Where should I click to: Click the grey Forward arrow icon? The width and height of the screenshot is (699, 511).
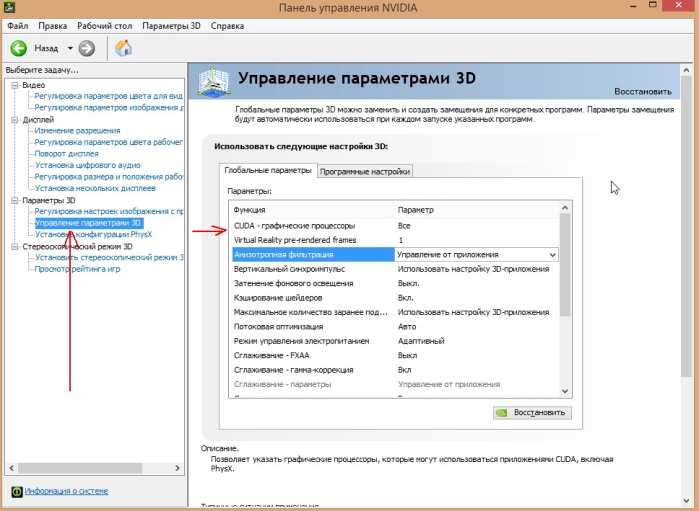coord(87,48)
